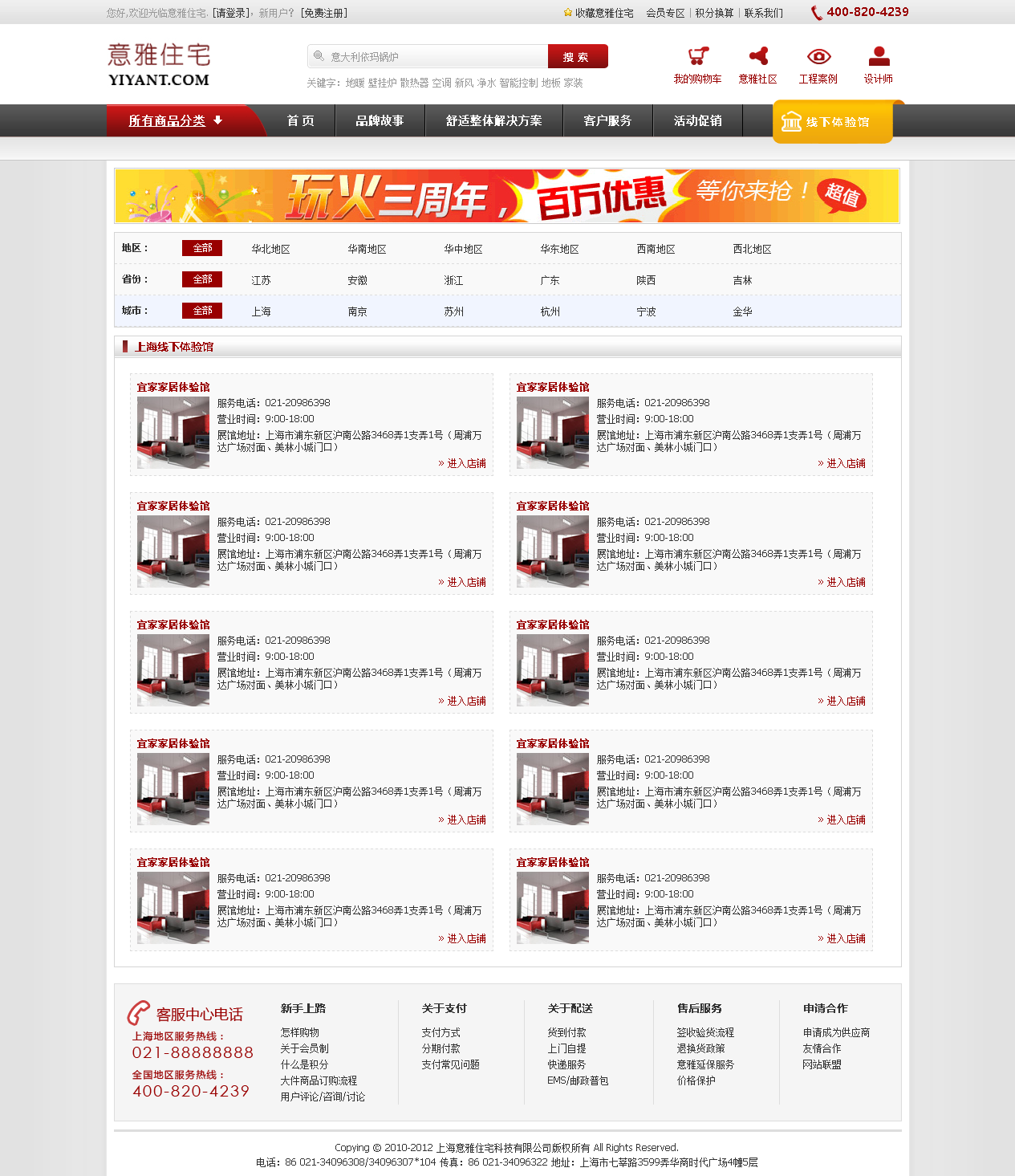The width and height of the screenshot is (1015, 1176).
Task: Click the 意雅住宅 YIYANT.COM logo
Action: (x=159, y=65)
